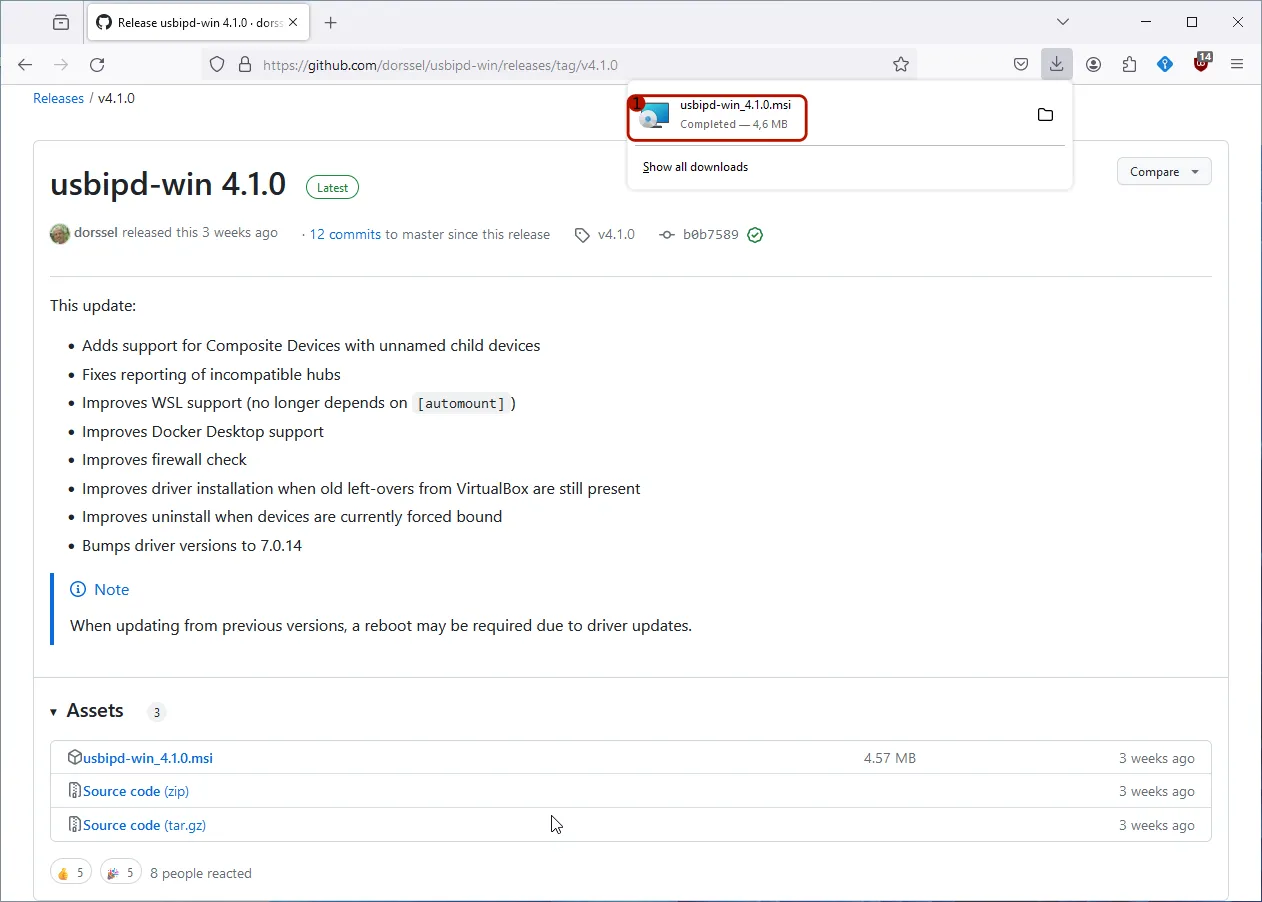Click the verified commit checkmark icon
The height and width of the screenshot is (902, 1262).
[x=755, y=234]
